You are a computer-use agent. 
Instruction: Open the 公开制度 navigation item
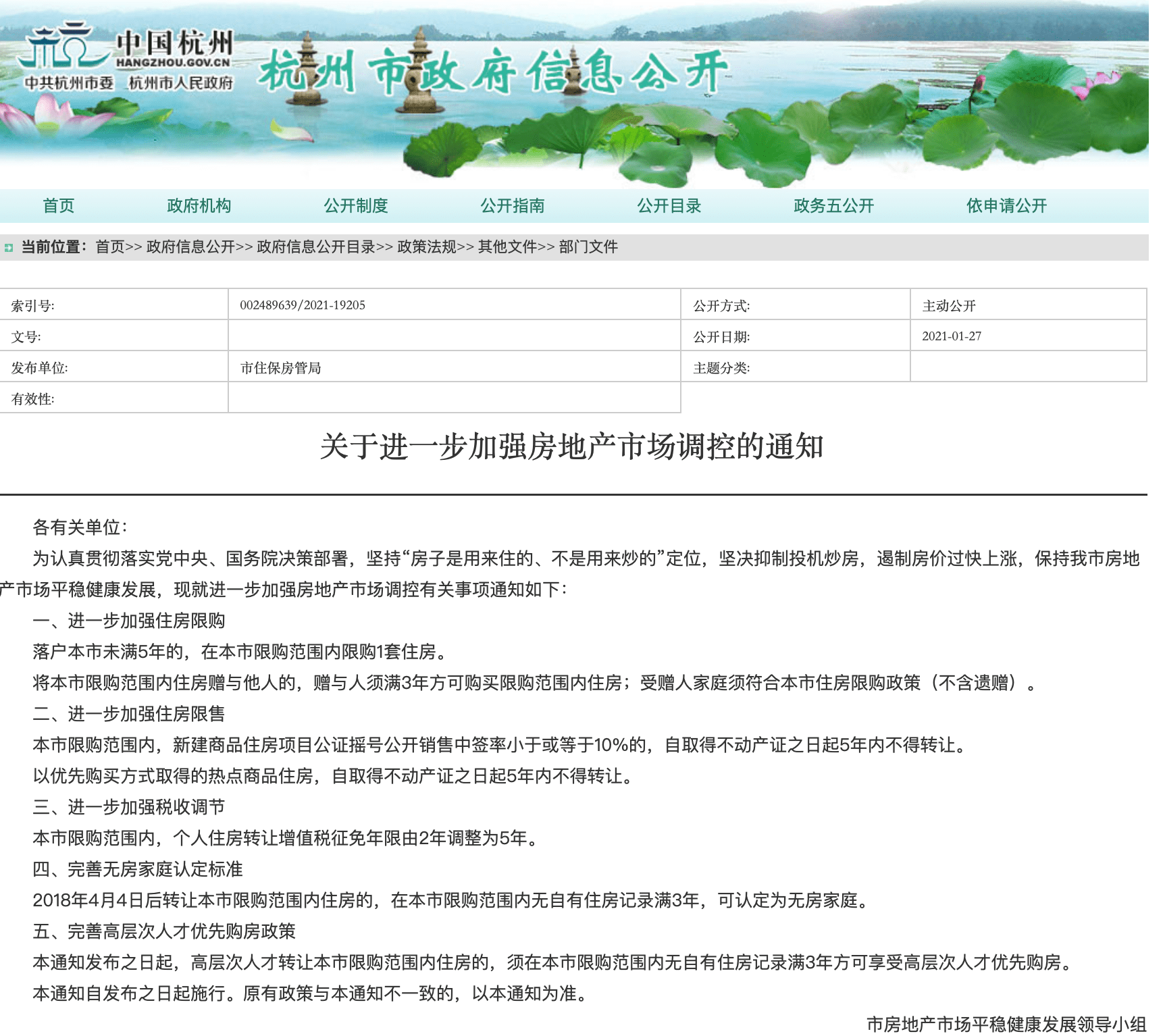(x=357, y=206)
